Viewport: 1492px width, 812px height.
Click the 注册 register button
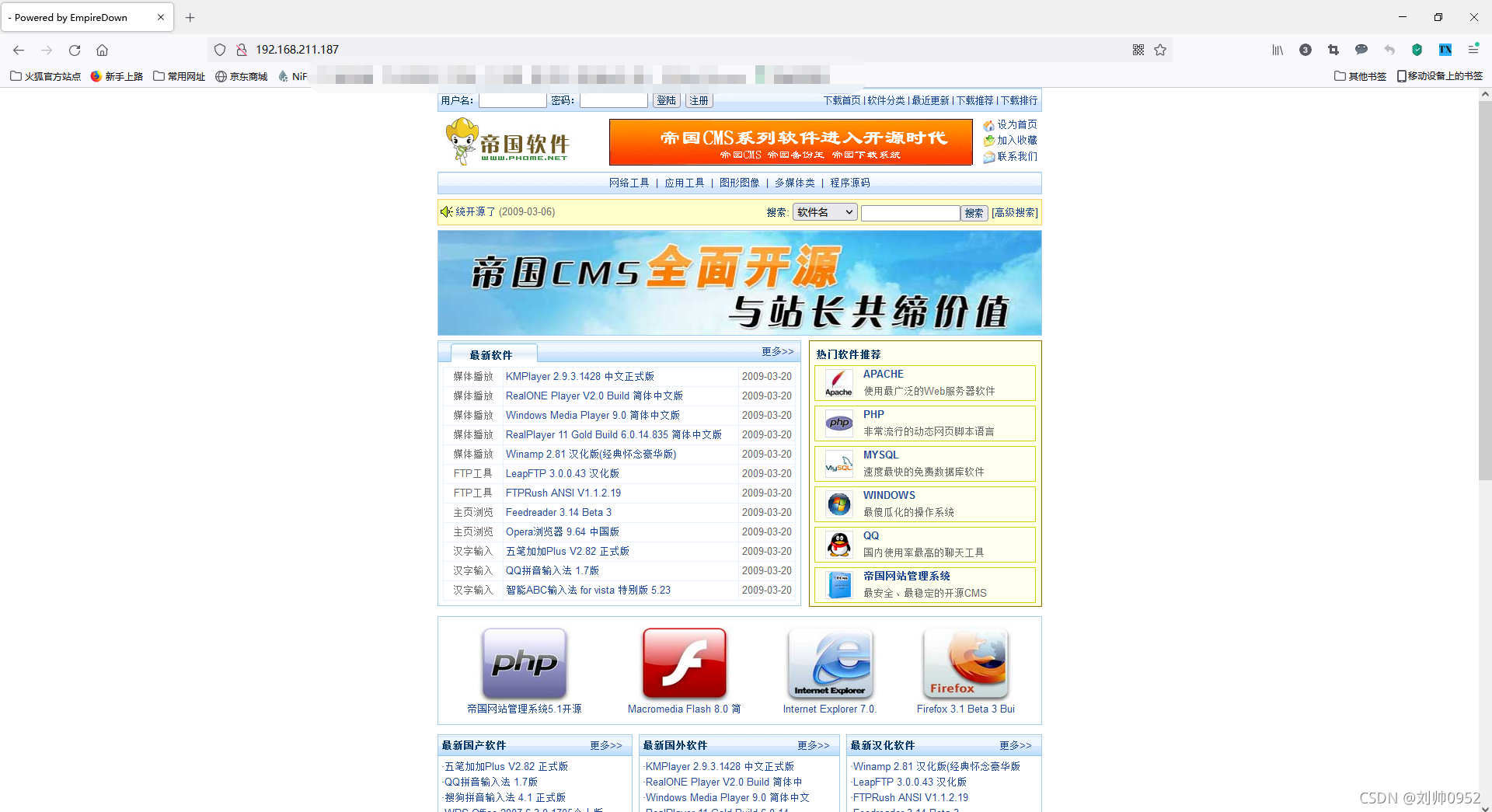point(699,100)
